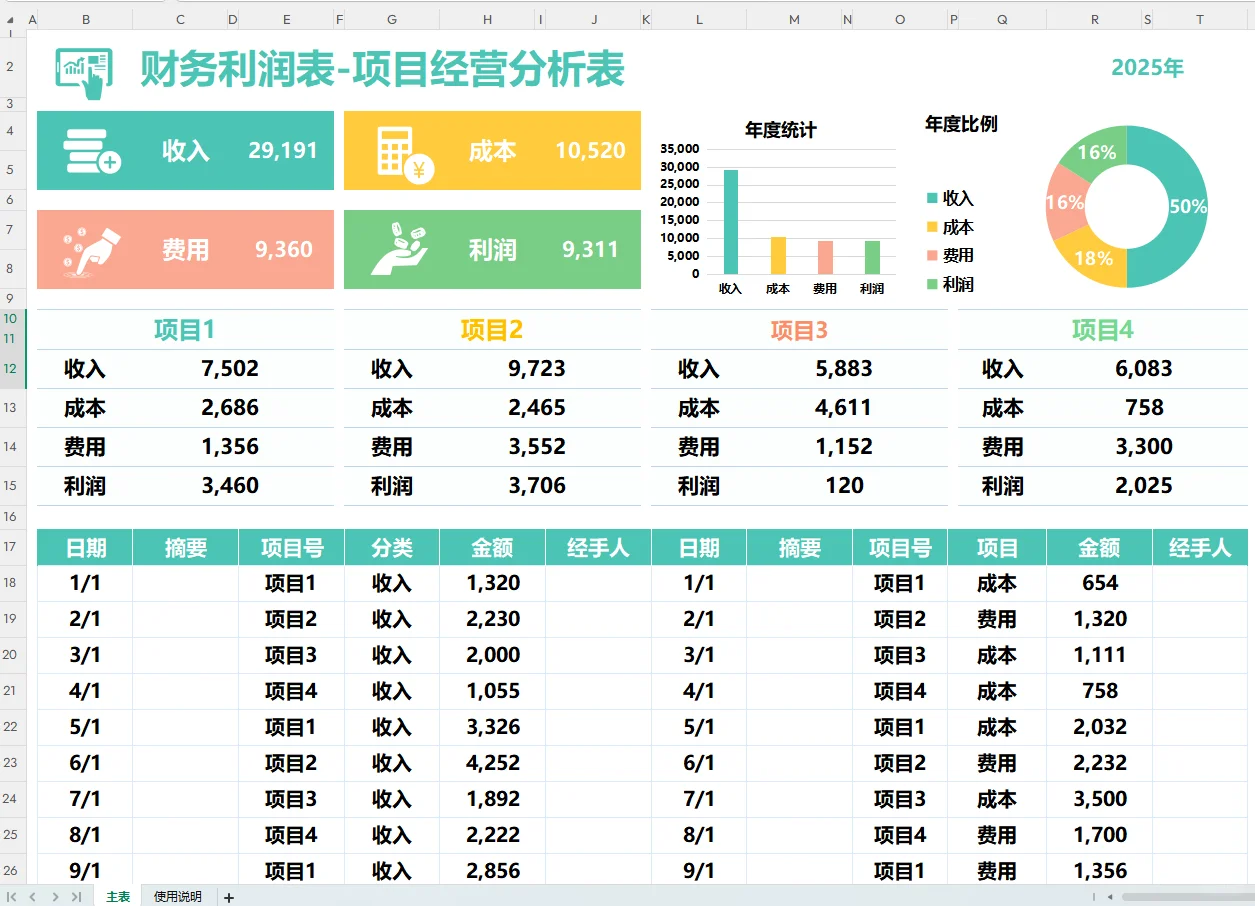Switch to the 使用说明 sheet tab
The height and width of the screenshot is (906, 1255).
click(176, 897)
